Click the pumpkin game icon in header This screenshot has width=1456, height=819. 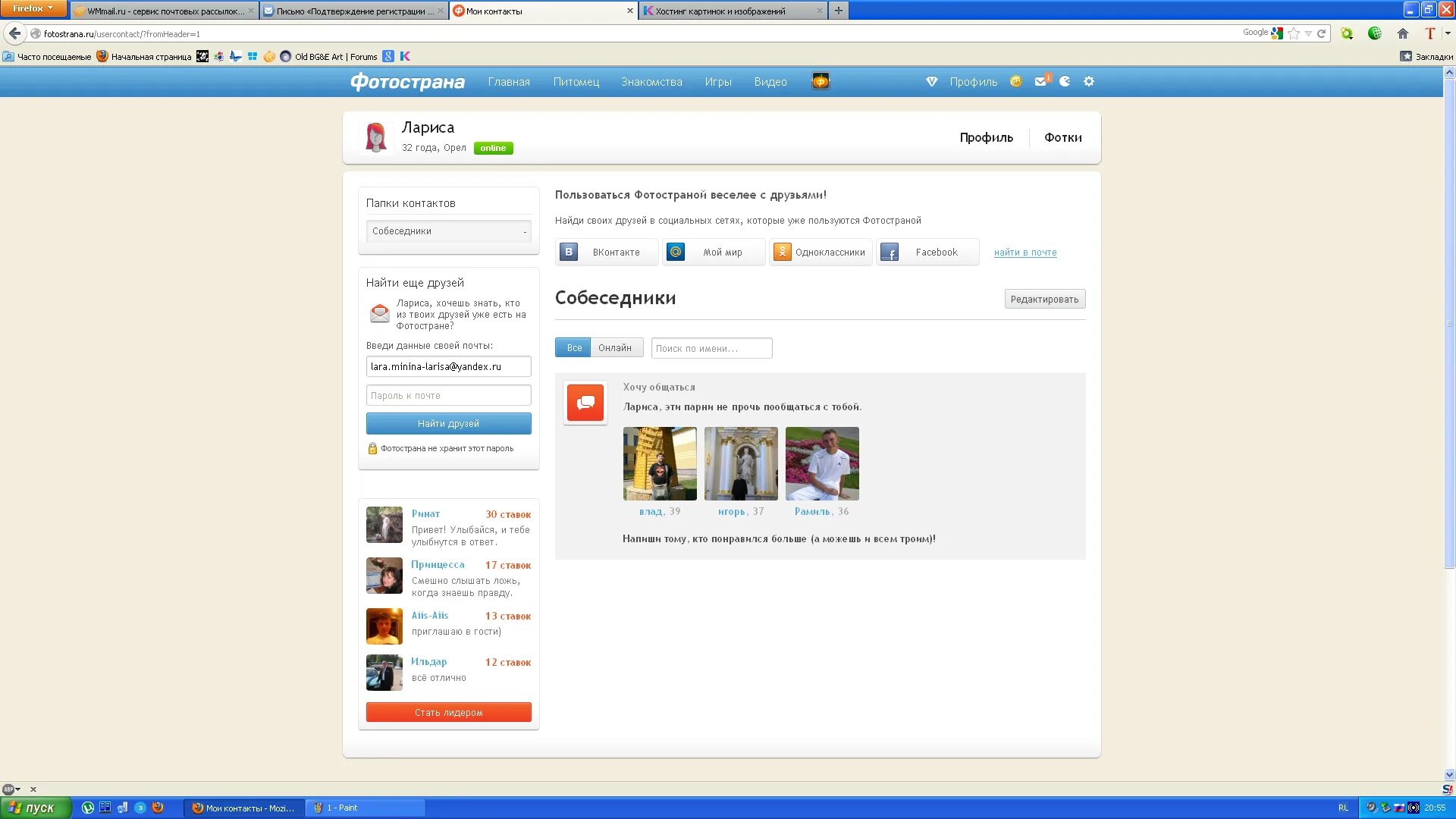pyautogui.click(x=821, y=81)
